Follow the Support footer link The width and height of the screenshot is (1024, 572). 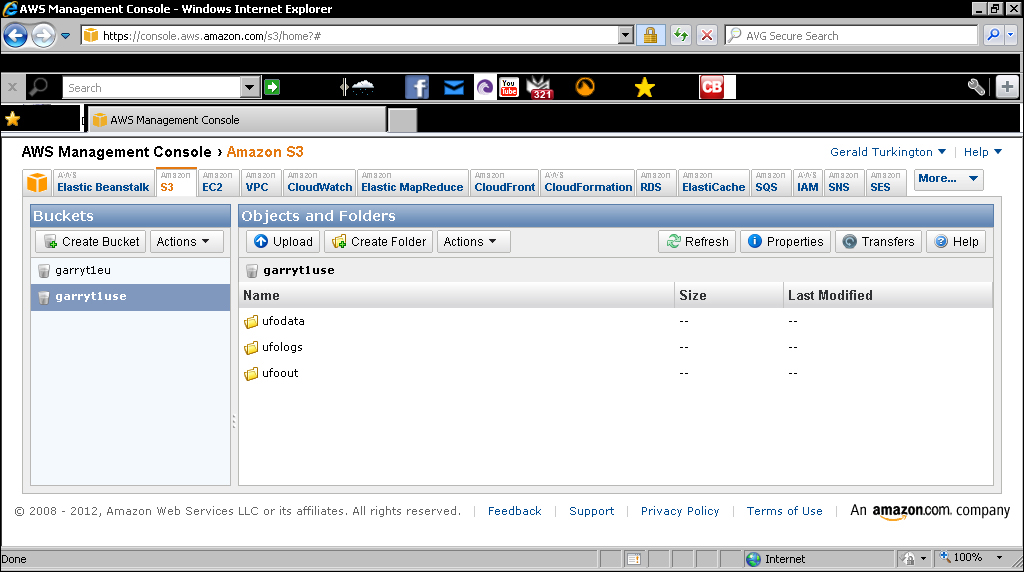pyautogui.click(x=592, y=511)
